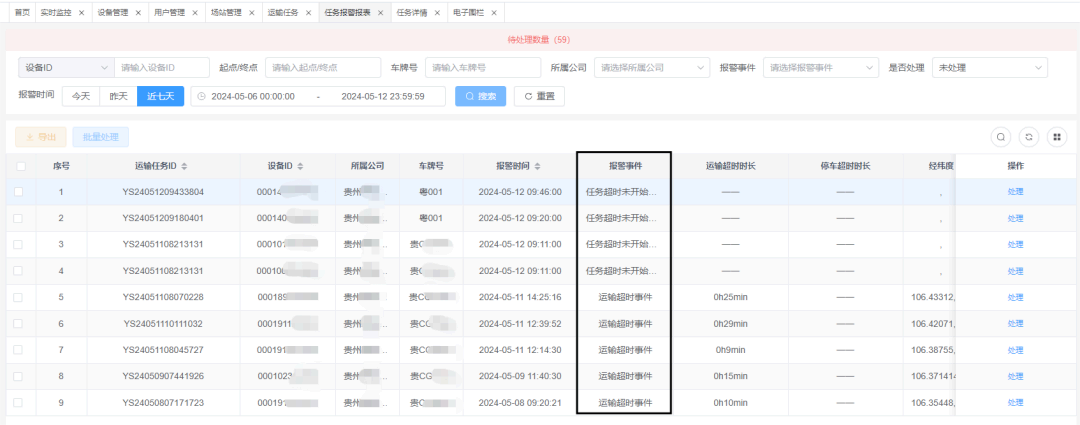Open the 所属公司 dropdown
1080x425 pixels.
[652, 68]
